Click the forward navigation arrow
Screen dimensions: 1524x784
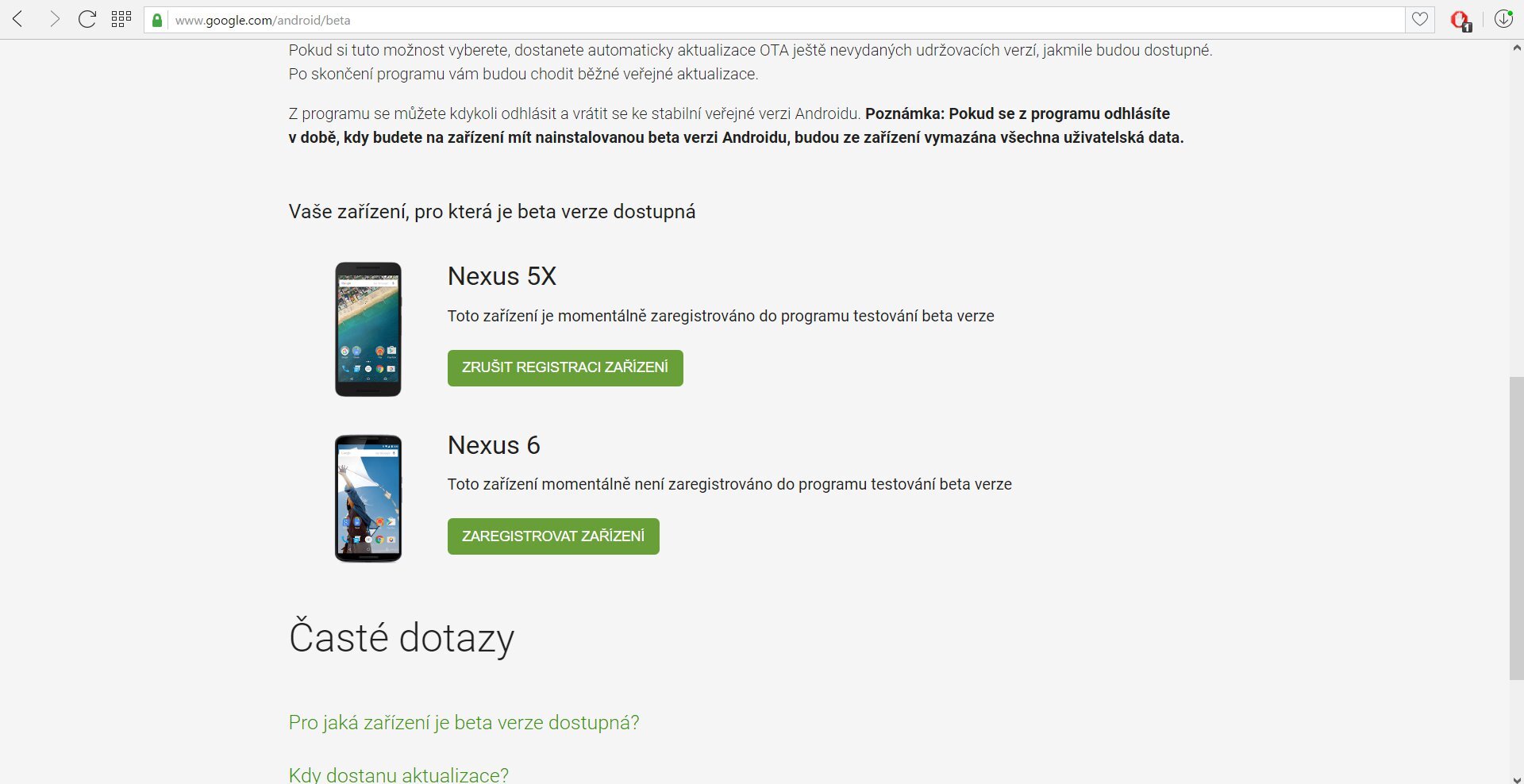[53, 20]
